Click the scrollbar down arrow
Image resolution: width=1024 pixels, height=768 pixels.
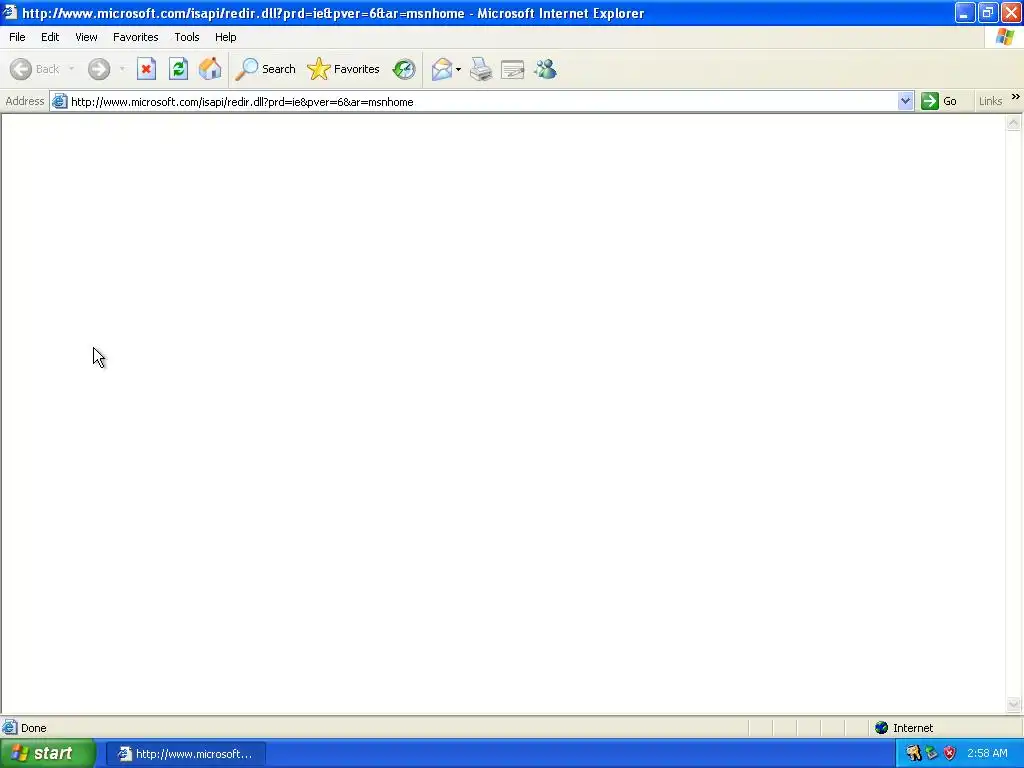[1014, 704]
